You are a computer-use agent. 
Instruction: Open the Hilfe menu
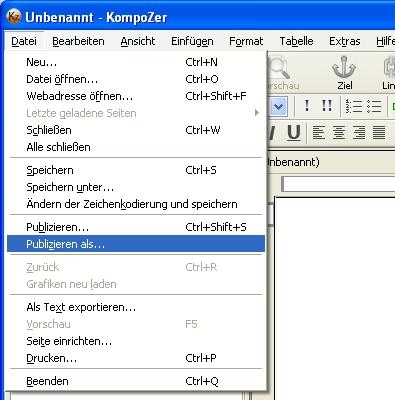pyautogui.click(x=385, y=41)
